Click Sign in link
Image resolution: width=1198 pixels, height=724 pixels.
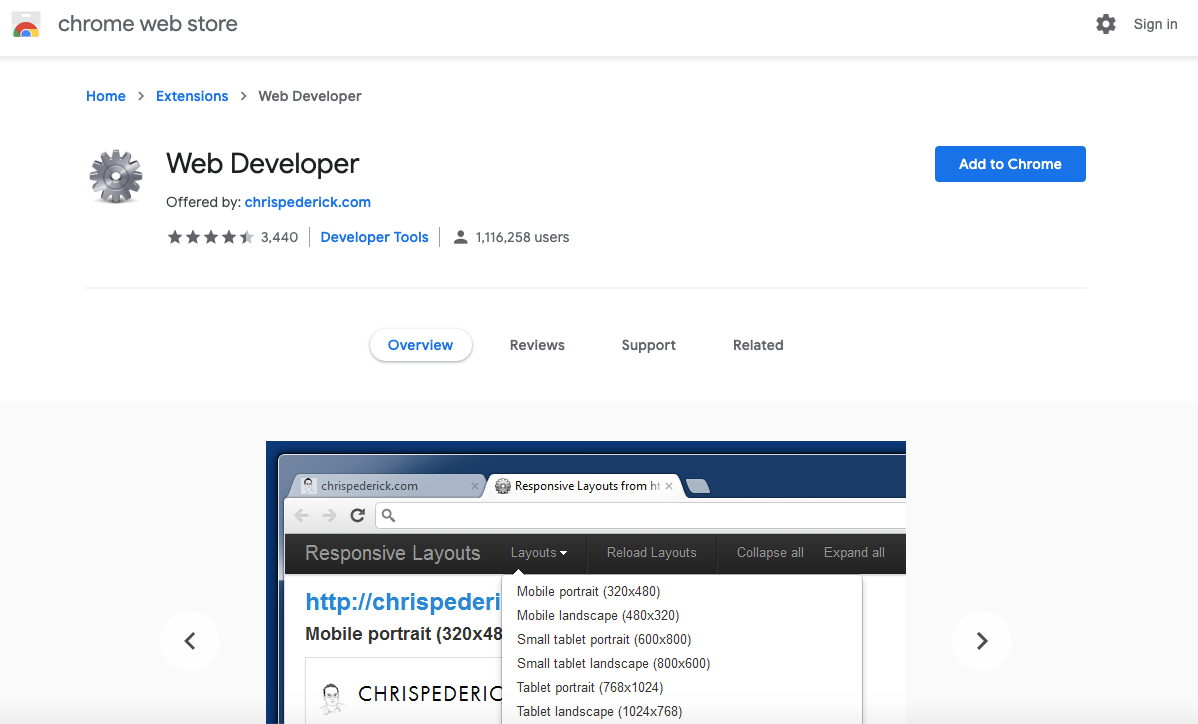tap(1155, 24)
